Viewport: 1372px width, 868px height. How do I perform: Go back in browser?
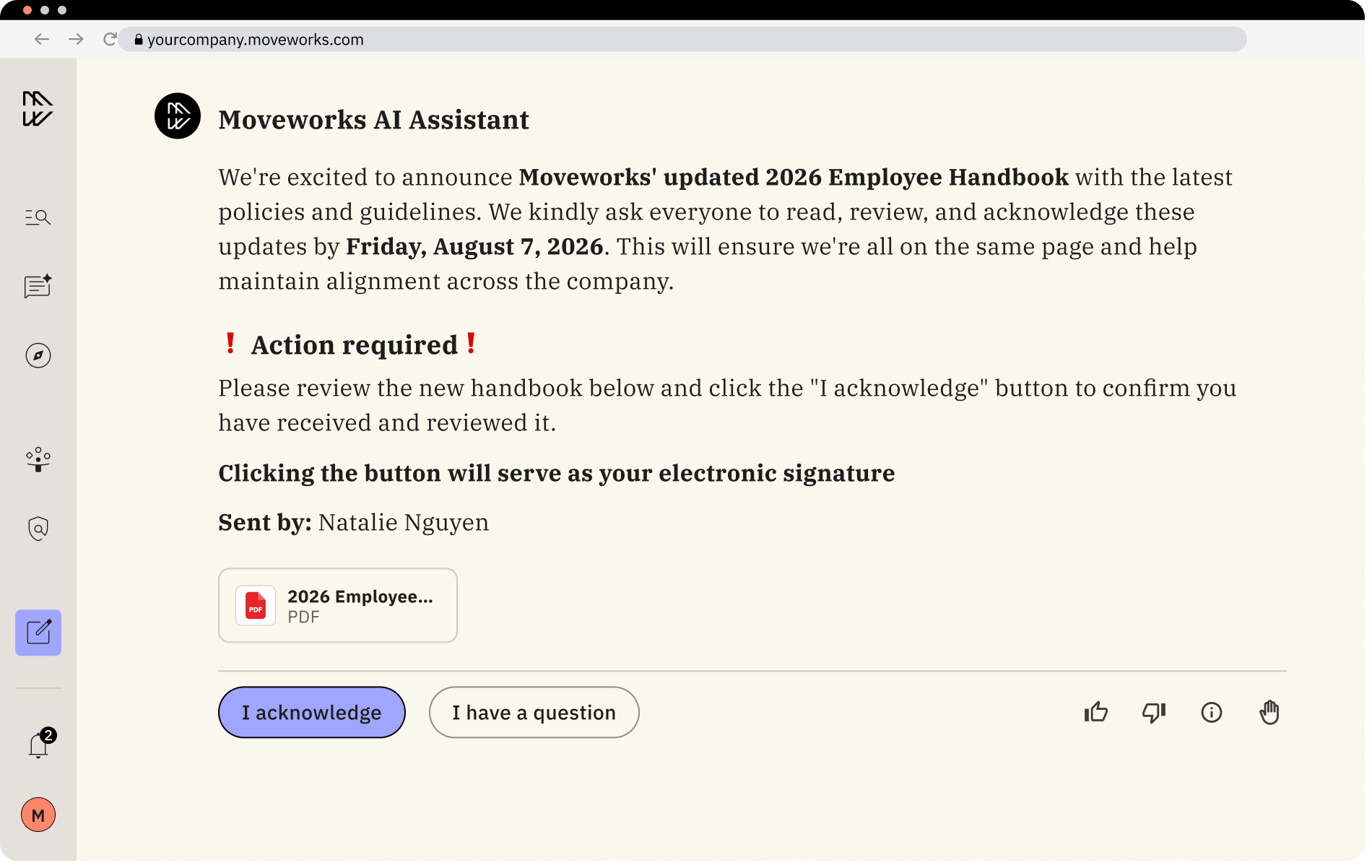pyautogui.click(x=42, y=39)
